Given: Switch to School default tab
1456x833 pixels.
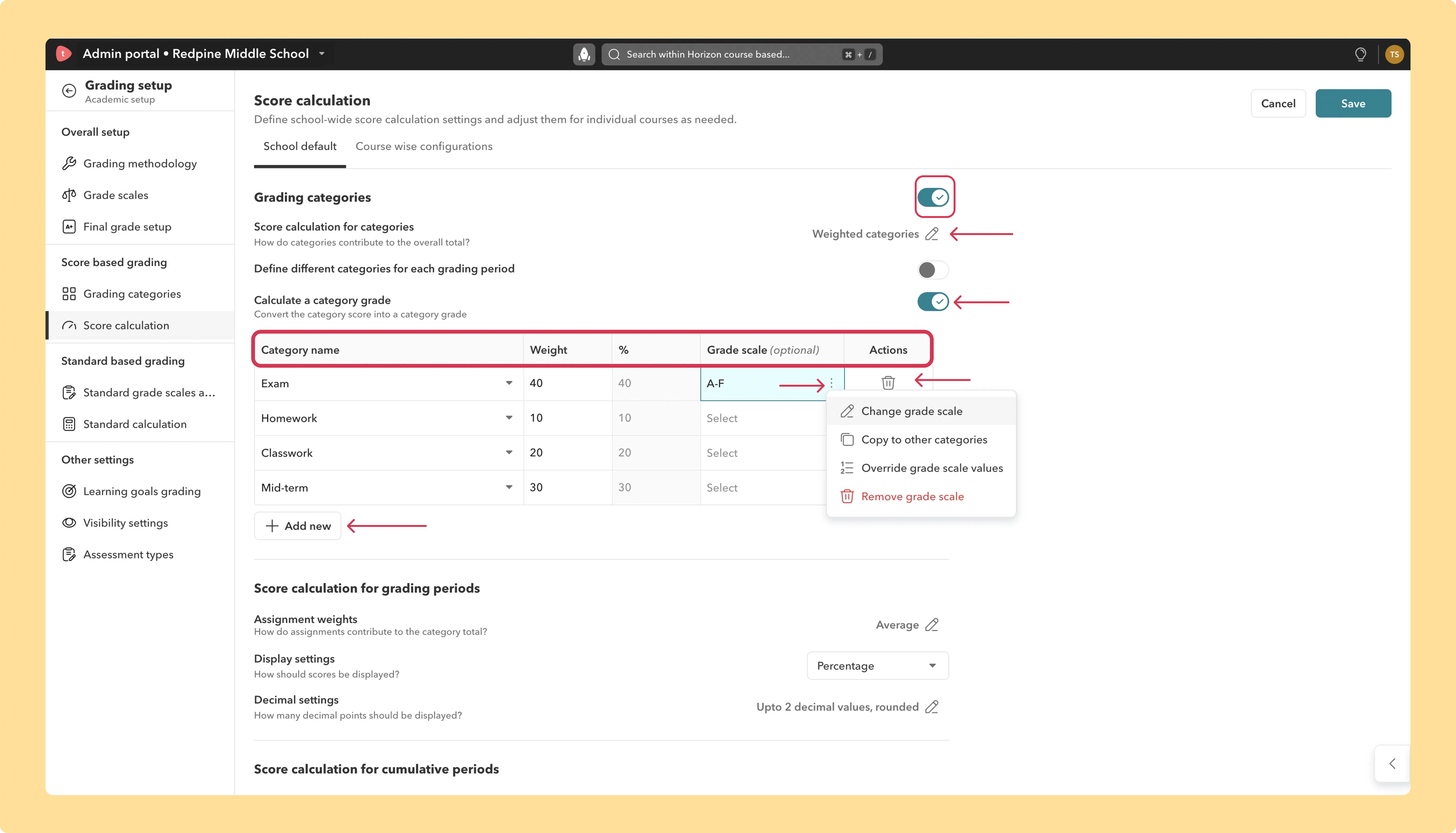Looking at the screenshot, I should pos(300,146).
